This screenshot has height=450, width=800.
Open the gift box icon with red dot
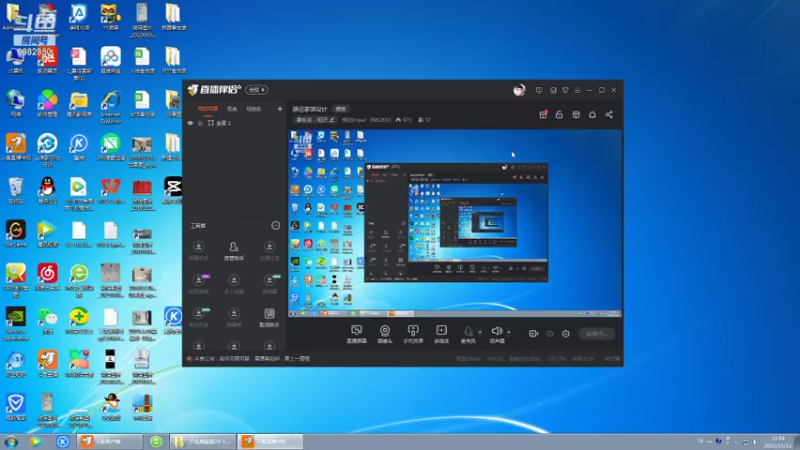click(543, 115)
